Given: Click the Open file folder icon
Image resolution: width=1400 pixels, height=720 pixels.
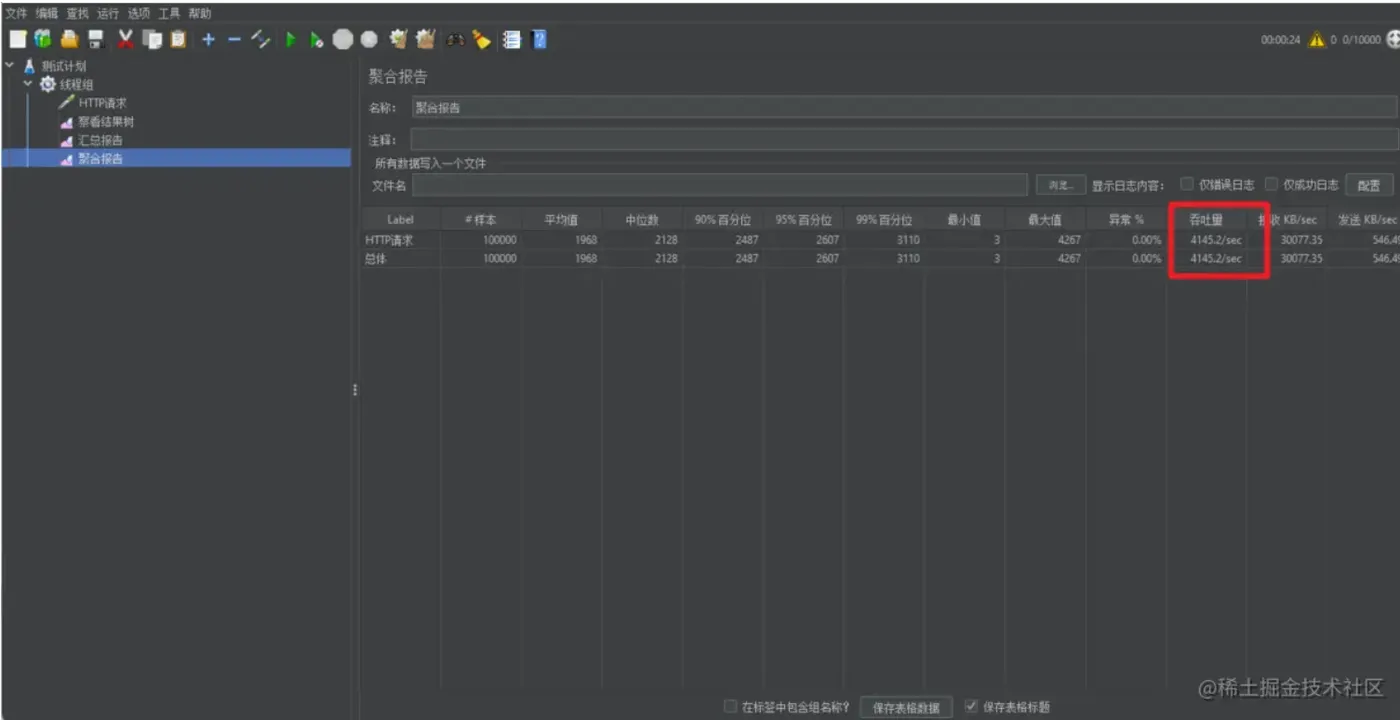Looking at the screenshot, I should [x=69, y=39].
